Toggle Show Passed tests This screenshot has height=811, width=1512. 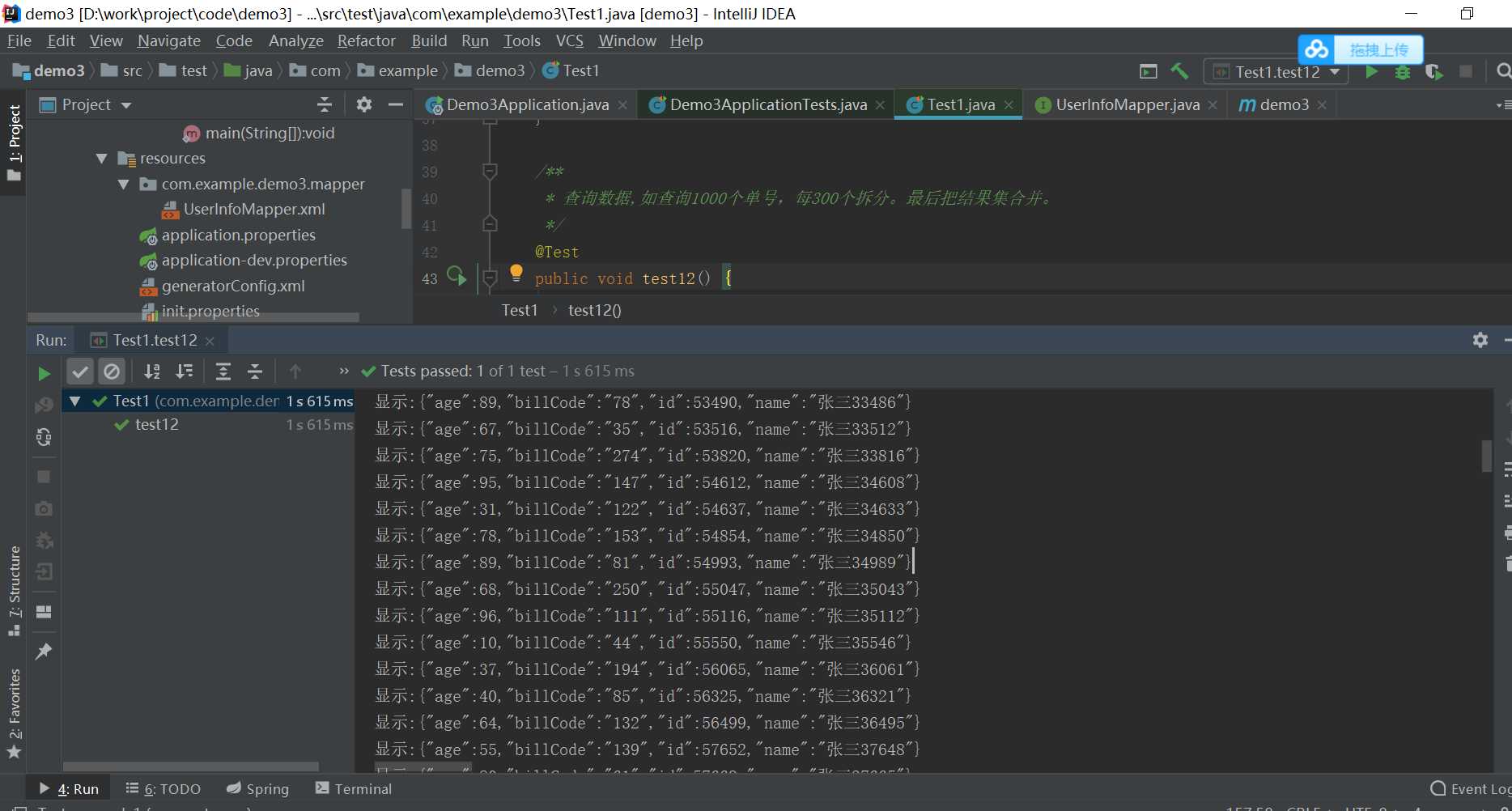(80, 372)
